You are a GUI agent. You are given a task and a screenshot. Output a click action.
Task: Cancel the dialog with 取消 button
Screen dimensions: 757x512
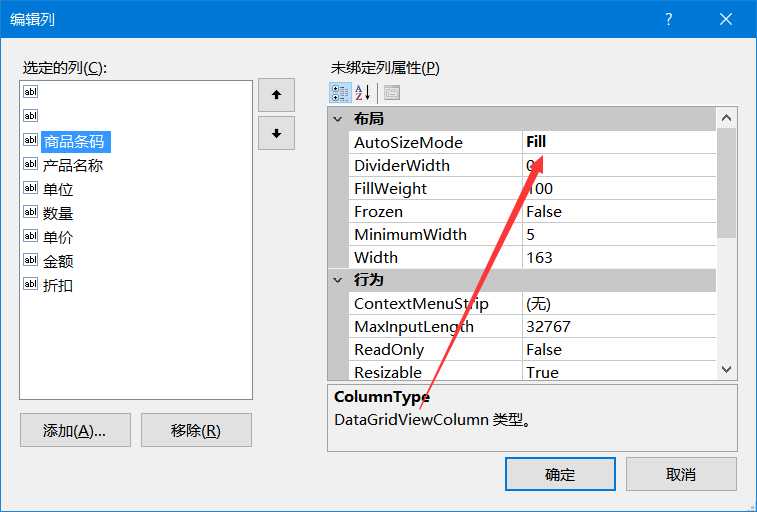pos(681,474)
